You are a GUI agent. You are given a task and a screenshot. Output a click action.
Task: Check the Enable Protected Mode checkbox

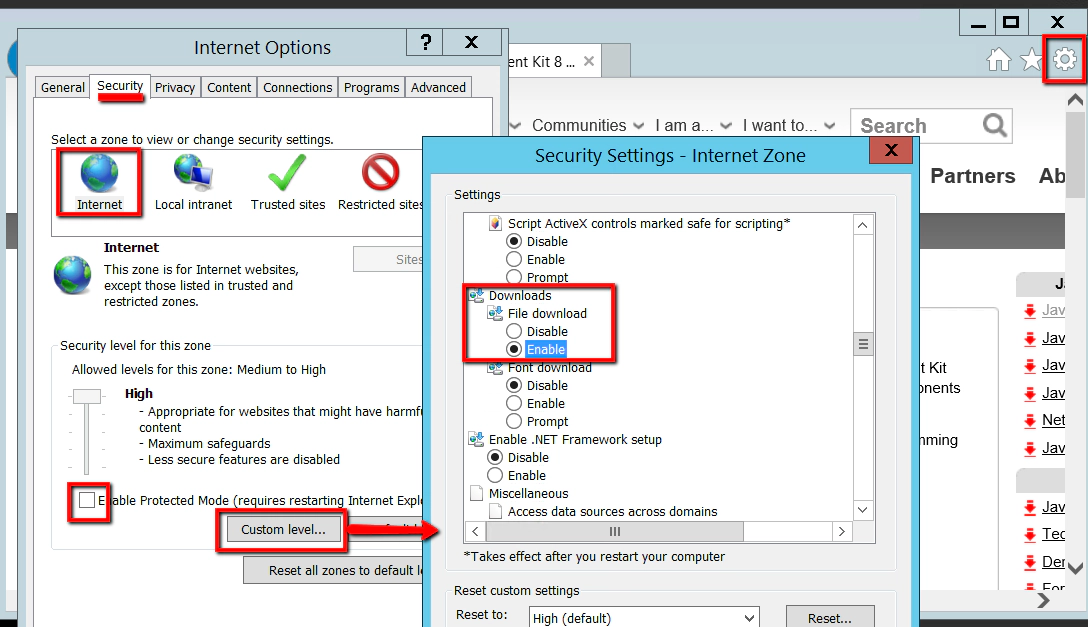[87, 503]
